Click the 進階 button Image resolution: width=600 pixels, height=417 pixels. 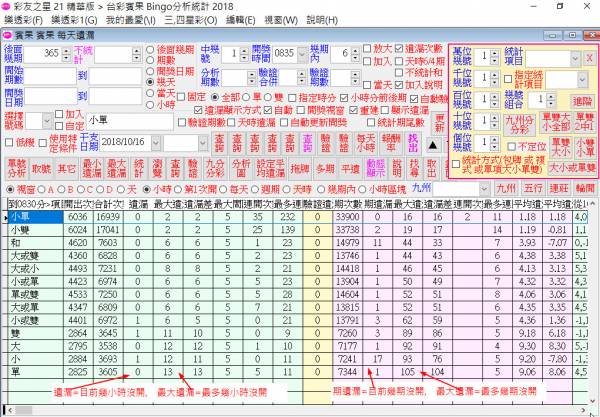coord(581,101)
